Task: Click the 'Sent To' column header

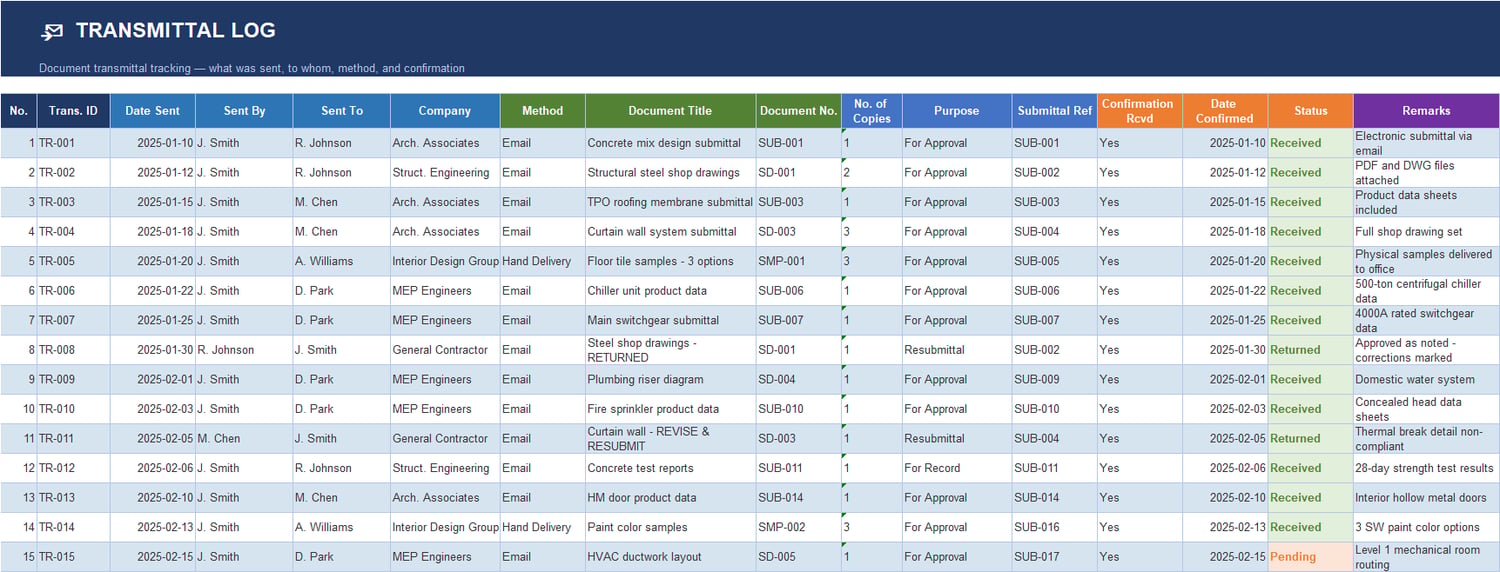Action: [x=342, y=111]
